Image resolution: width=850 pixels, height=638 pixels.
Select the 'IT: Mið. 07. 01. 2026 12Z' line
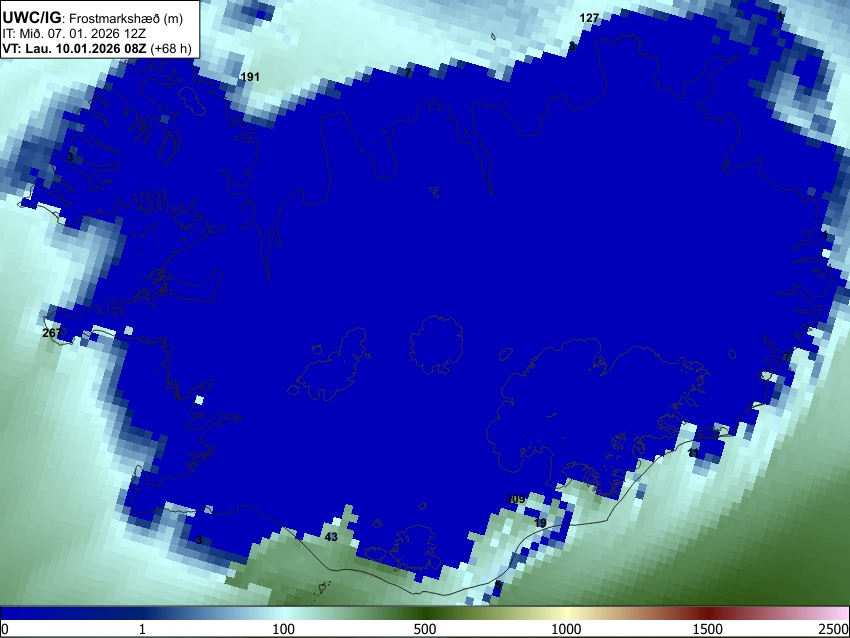pos(74,34)
